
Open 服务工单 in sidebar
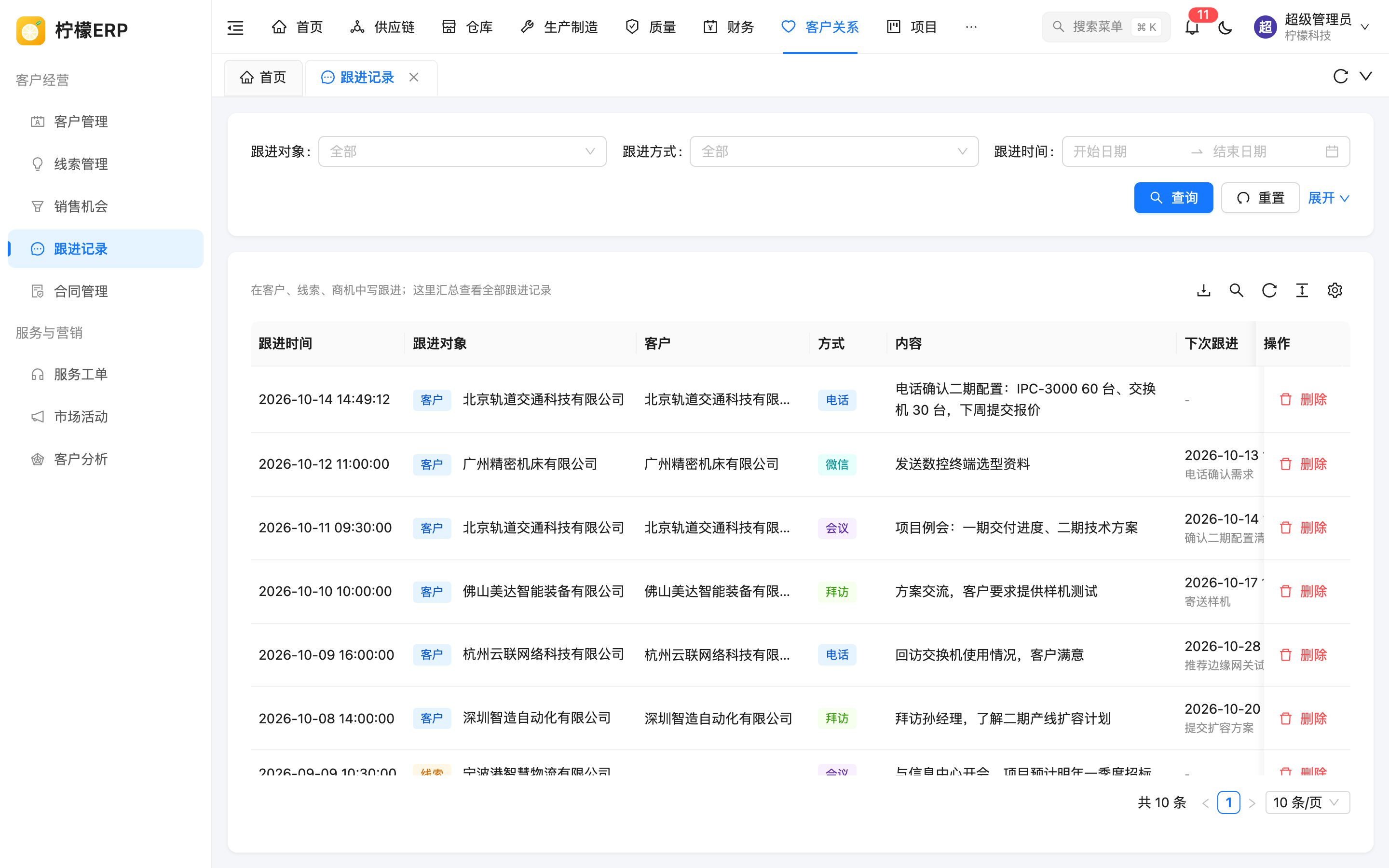106,374
